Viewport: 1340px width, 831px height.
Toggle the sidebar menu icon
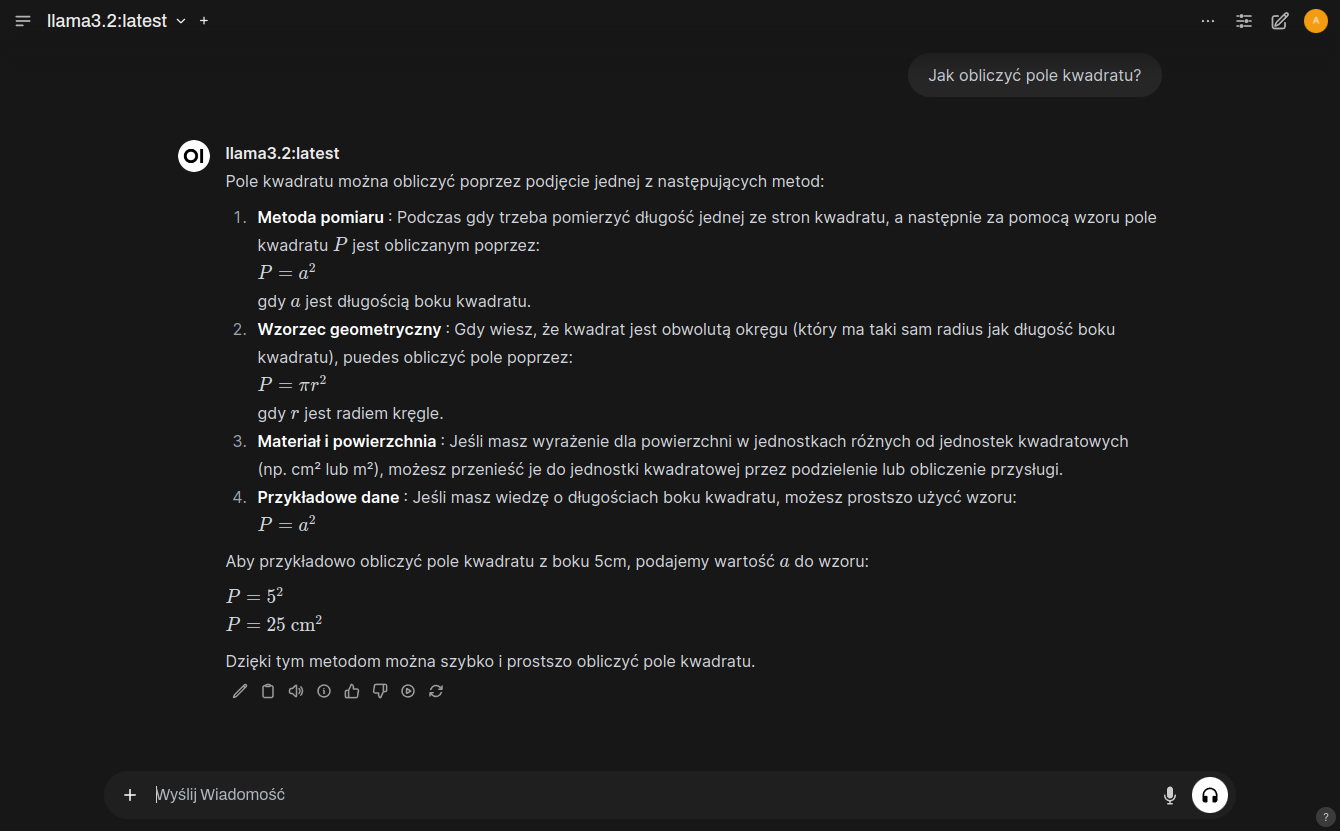point(23,21)
